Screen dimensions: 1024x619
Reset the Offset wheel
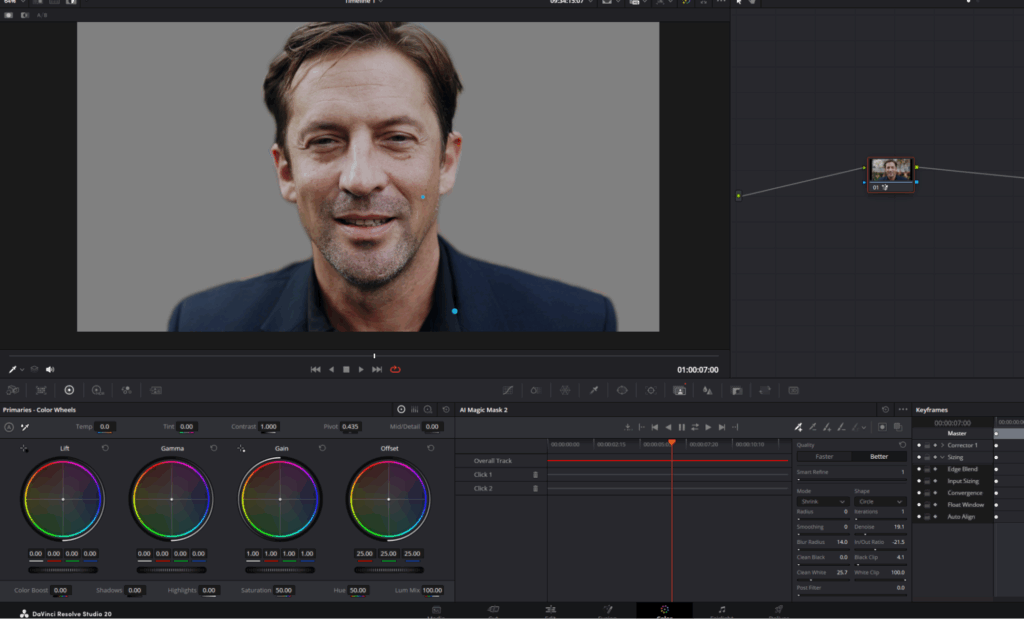coord(430,448)
